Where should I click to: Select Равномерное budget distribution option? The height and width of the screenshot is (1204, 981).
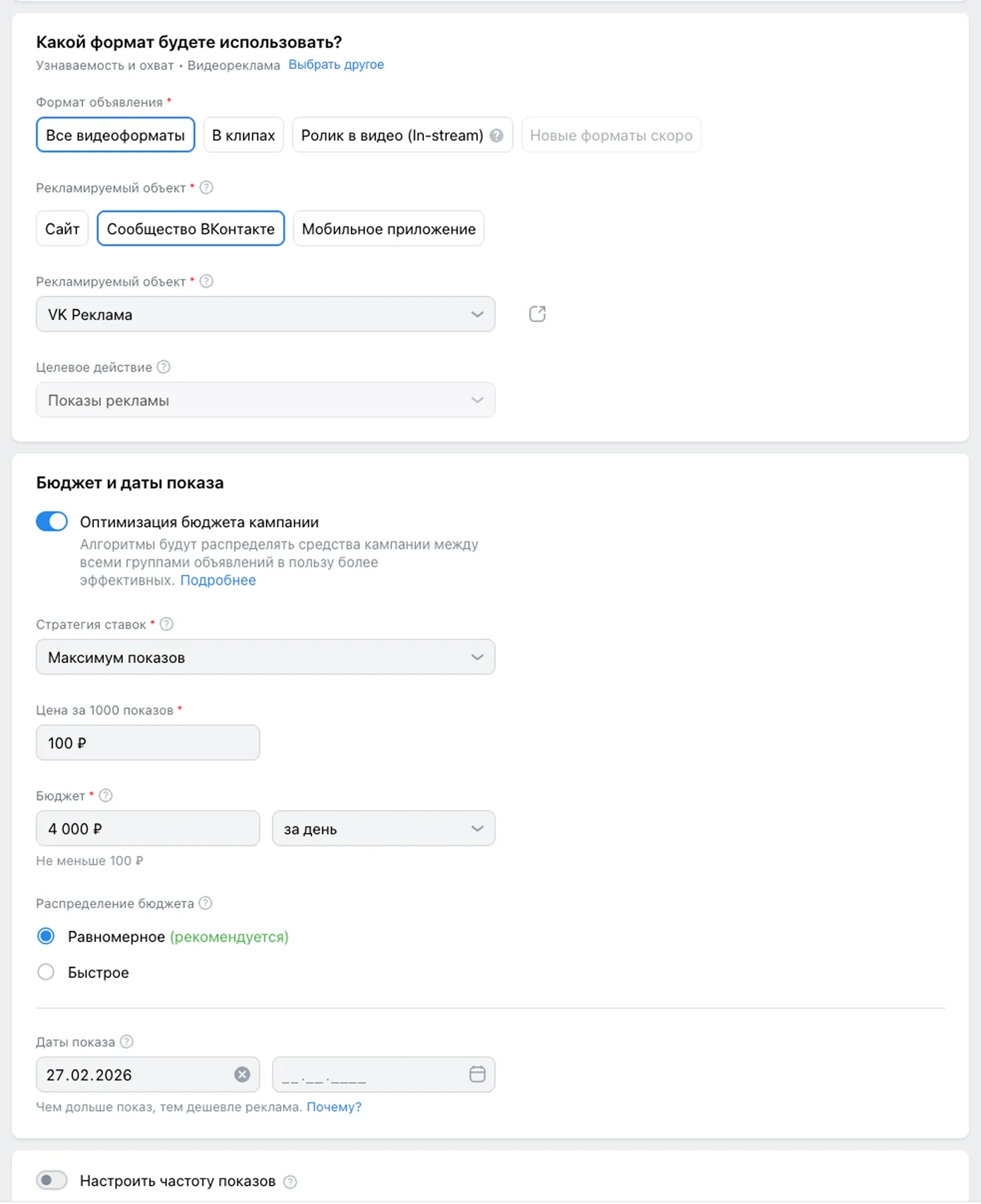coord(46,936)
